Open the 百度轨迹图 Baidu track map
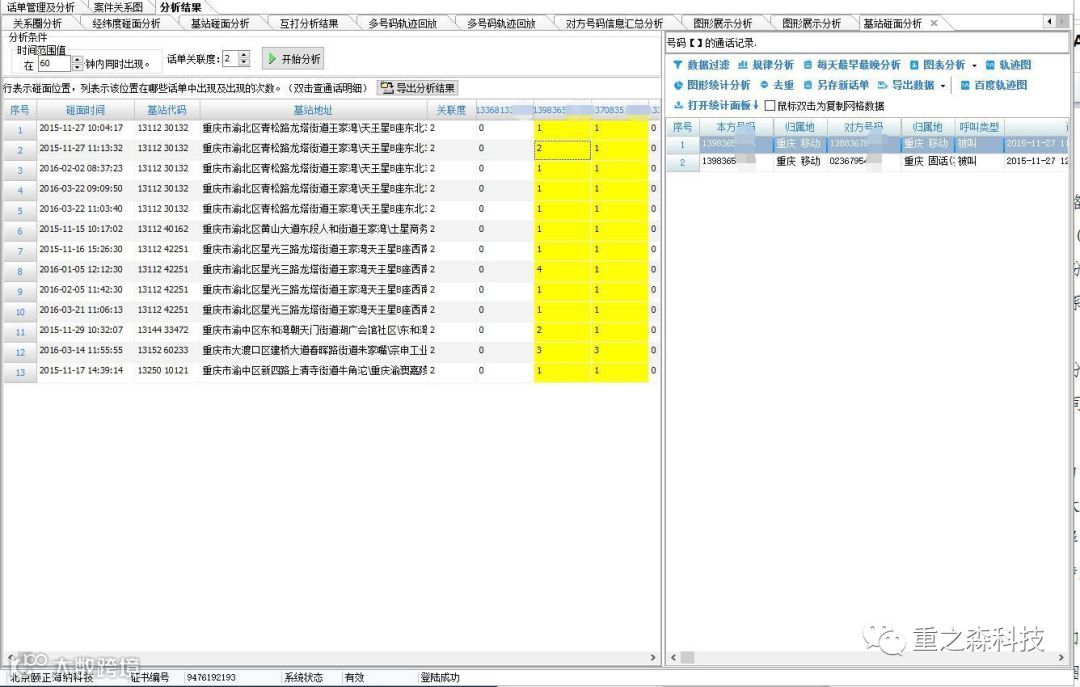This screenshot has height=687, width=1080. [x=994, y=85]
